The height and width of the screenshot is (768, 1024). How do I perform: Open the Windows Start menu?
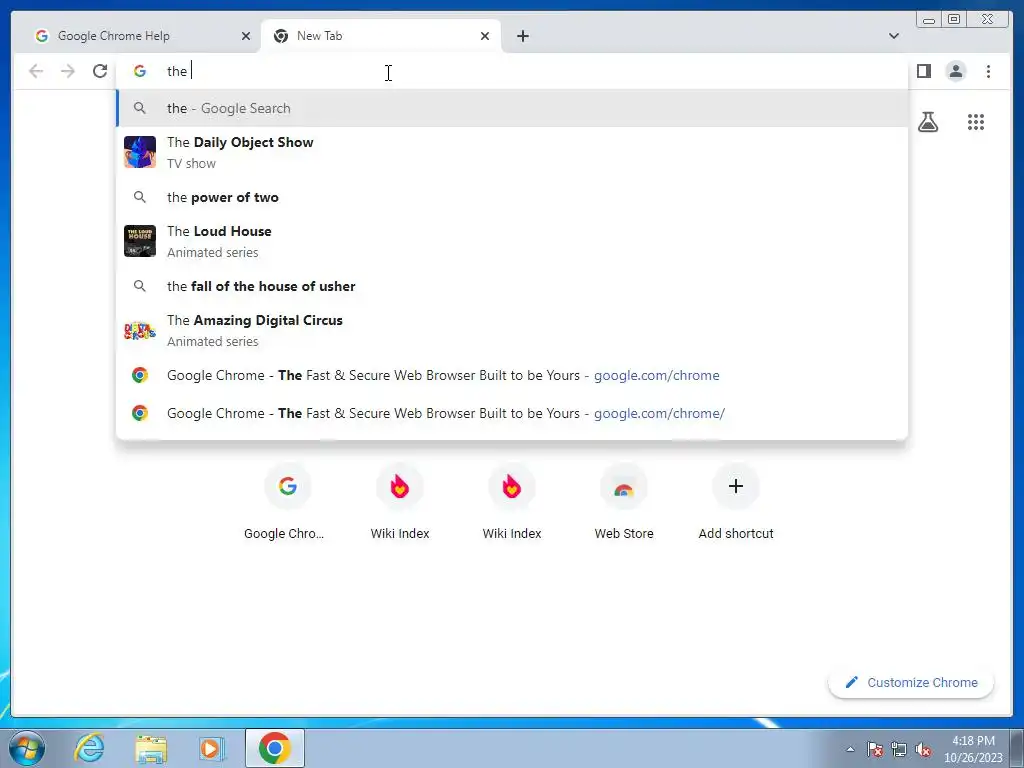(x=27, y=748)
